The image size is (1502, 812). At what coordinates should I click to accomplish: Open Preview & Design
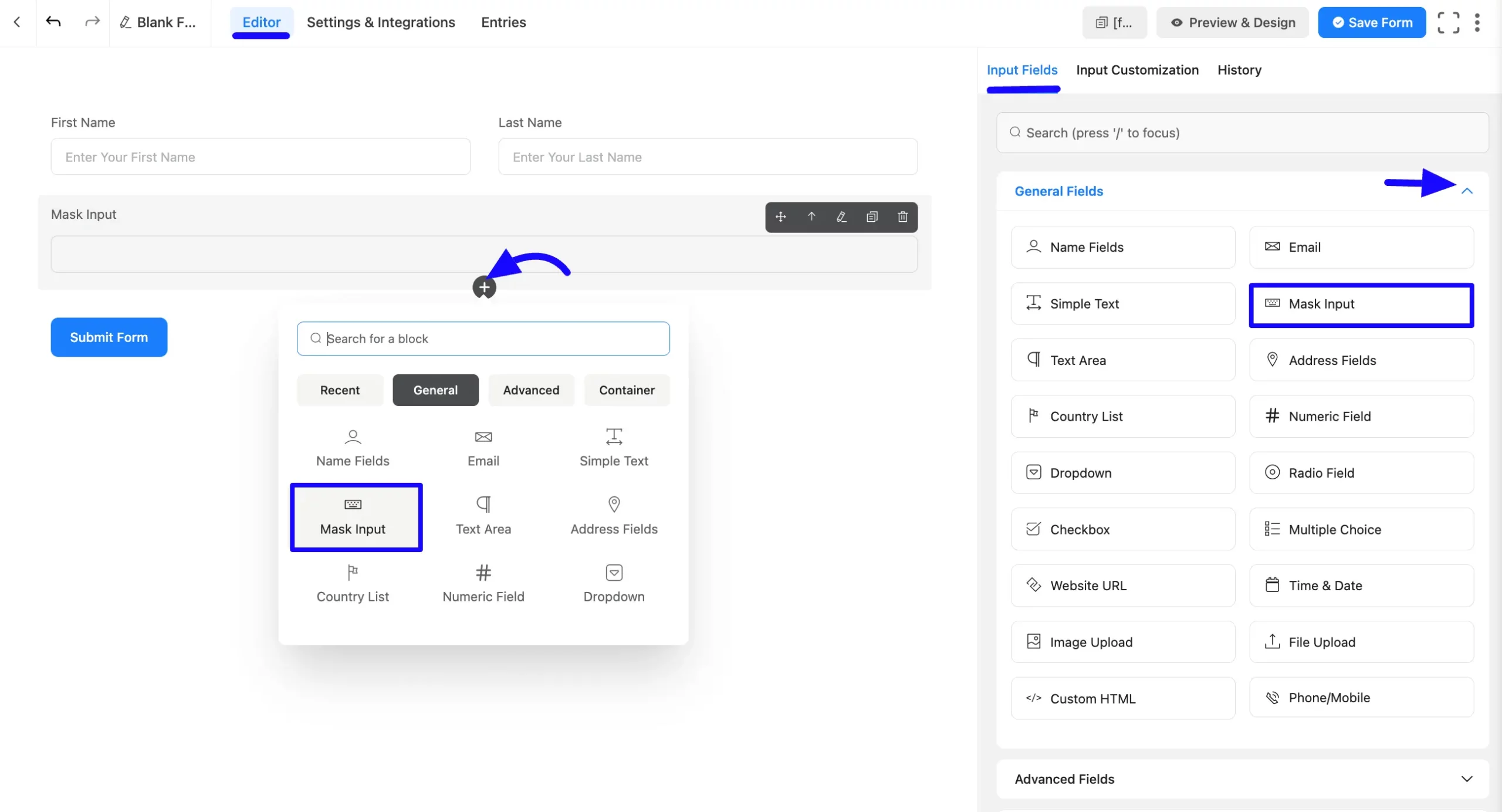pos(1233,22)
